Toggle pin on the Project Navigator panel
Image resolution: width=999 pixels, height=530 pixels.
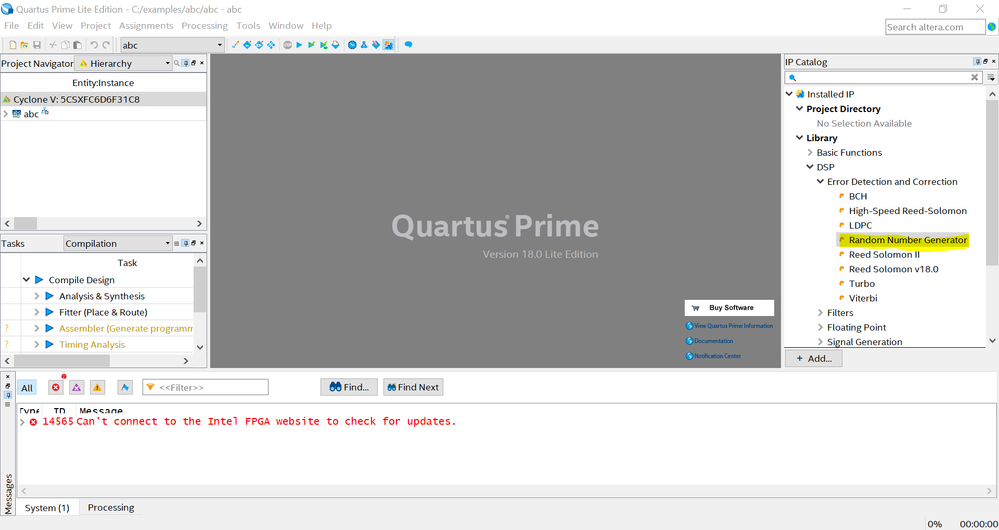185,63
